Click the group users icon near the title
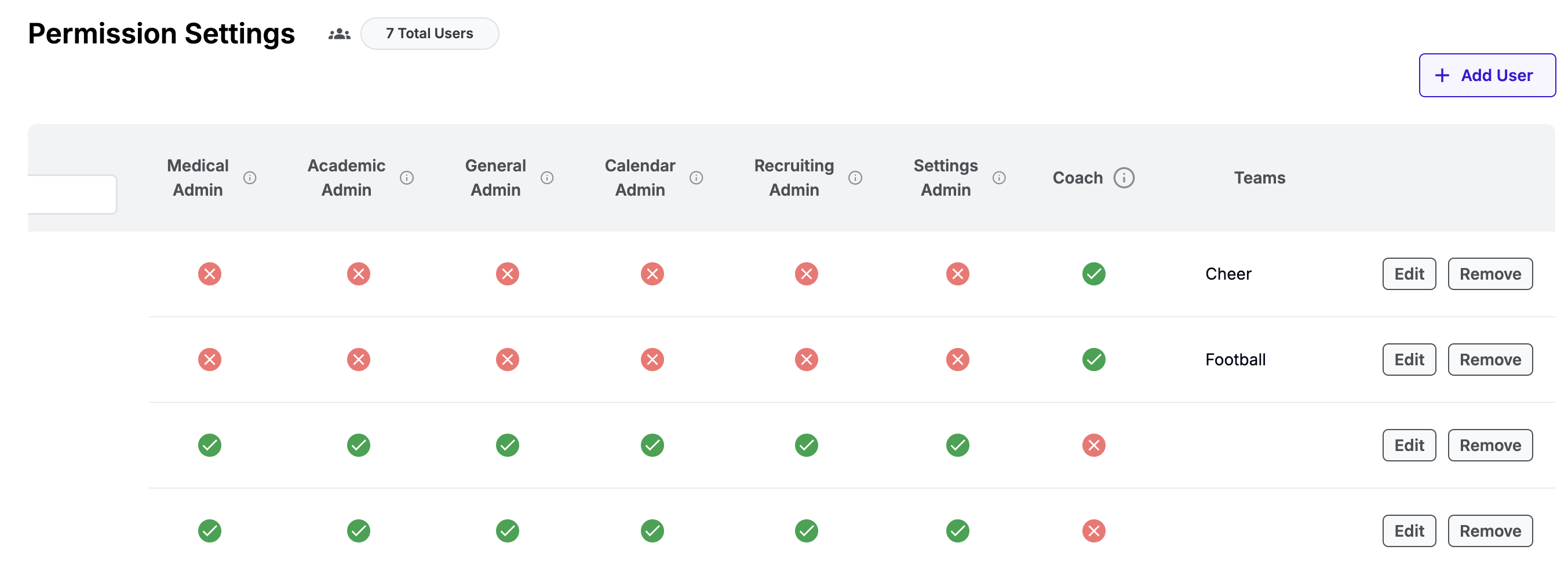The width and height of the screenshot is (1568, 572). [339, 34]
